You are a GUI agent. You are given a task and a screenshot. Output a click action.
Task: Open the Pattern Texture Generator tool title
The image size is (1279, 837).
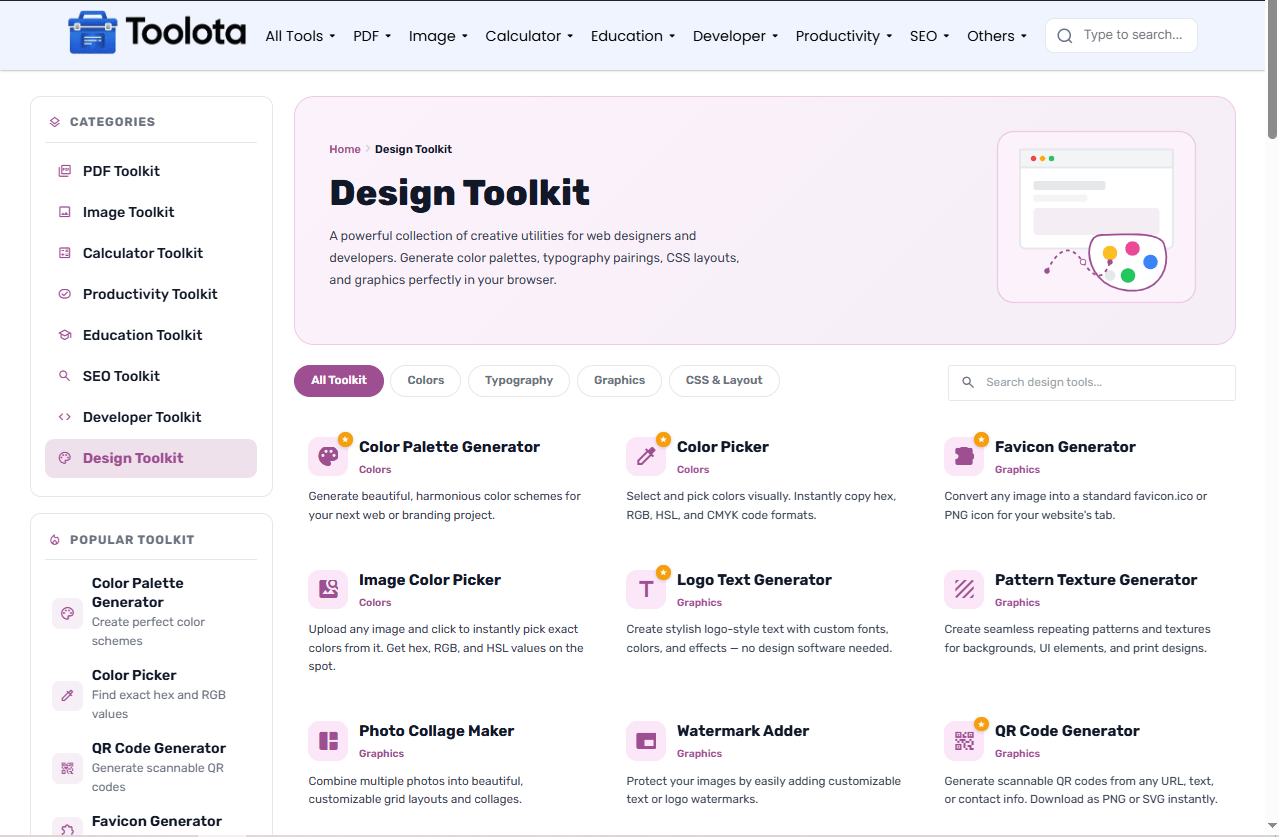pyautogui.click(x=1096, y=580)
